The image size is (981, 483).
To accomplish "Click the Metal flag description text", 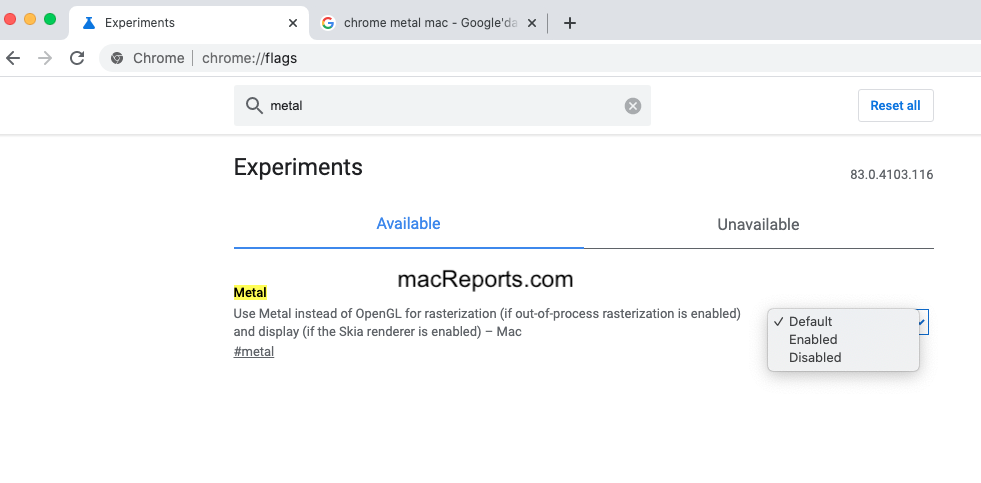I will click(487, 322).
